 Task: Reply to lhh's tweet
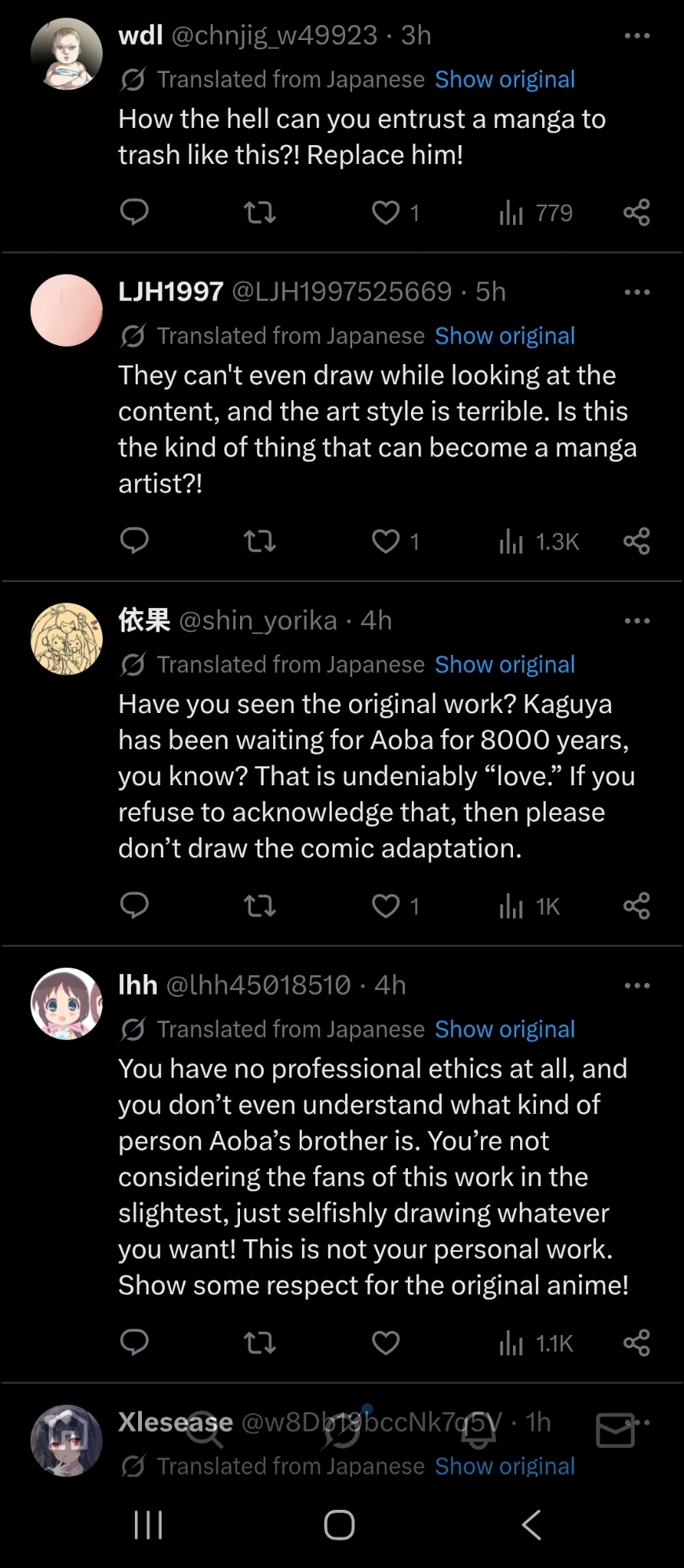[x=134, y=1343]
